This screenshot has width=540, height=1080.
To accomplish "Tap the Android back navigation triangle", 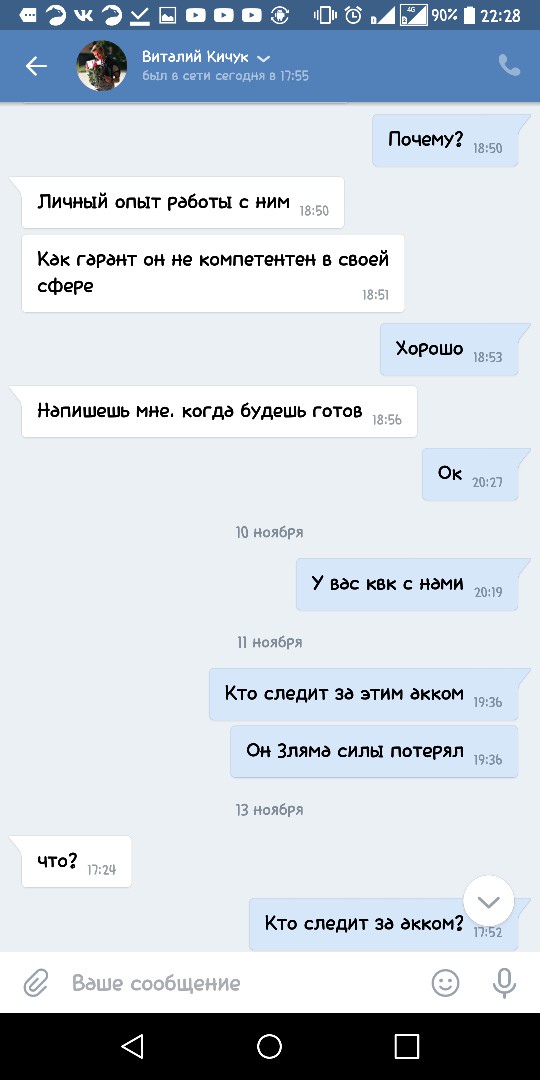I will point(132,1046).
